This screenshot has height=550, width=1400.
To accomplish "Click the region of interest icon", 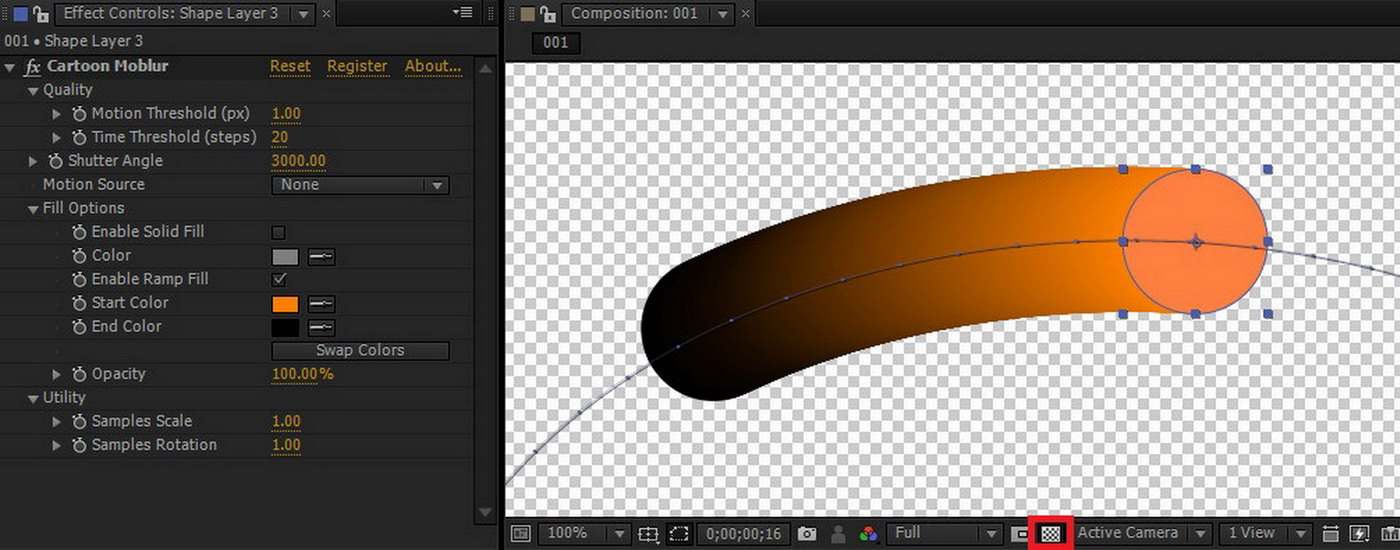I will pos(679,534).
